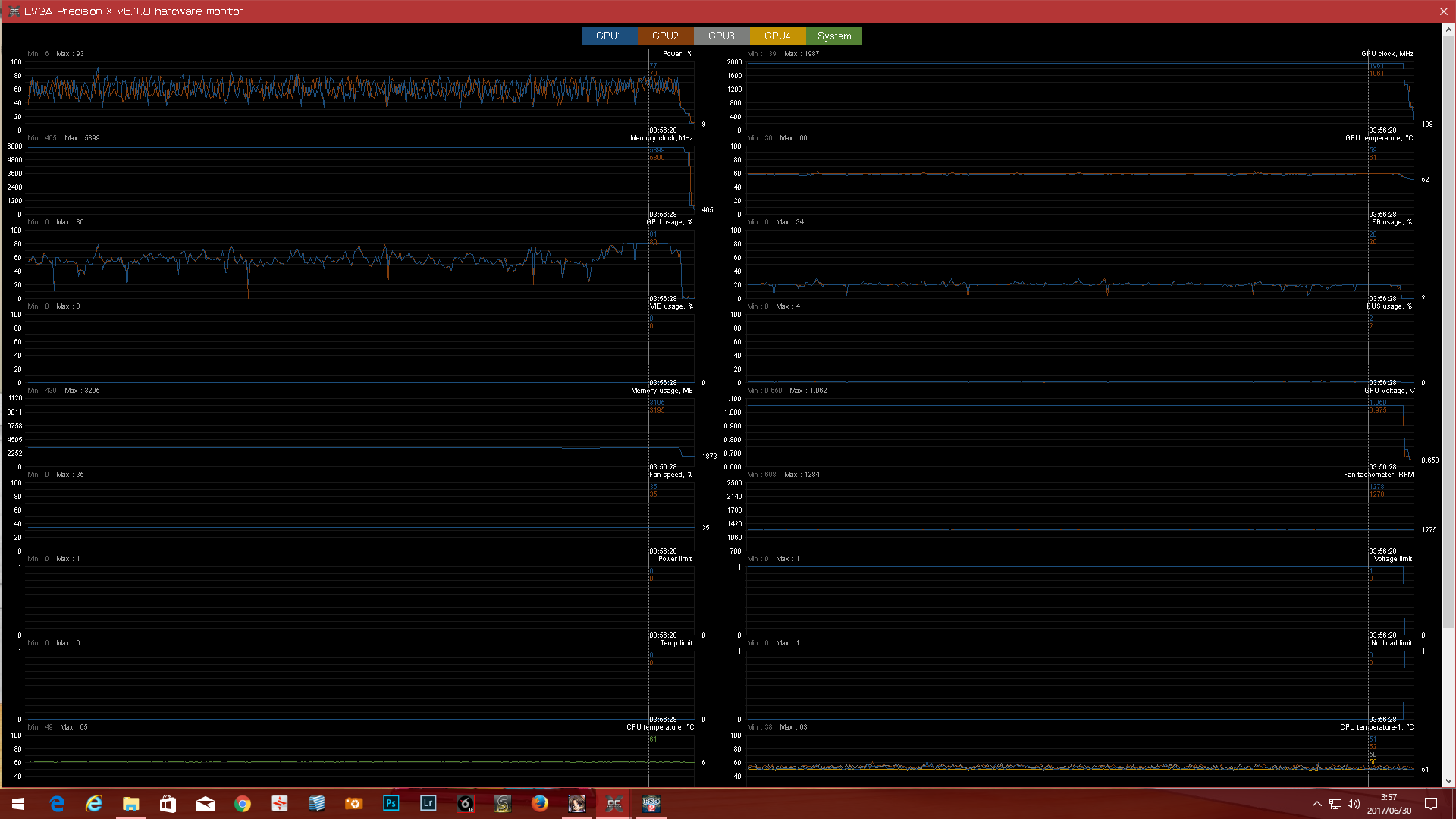This screenshot has width=1456, height=819.
Task: Launch Internet Explorer from taskbar
Action: [x=94, y=803]
